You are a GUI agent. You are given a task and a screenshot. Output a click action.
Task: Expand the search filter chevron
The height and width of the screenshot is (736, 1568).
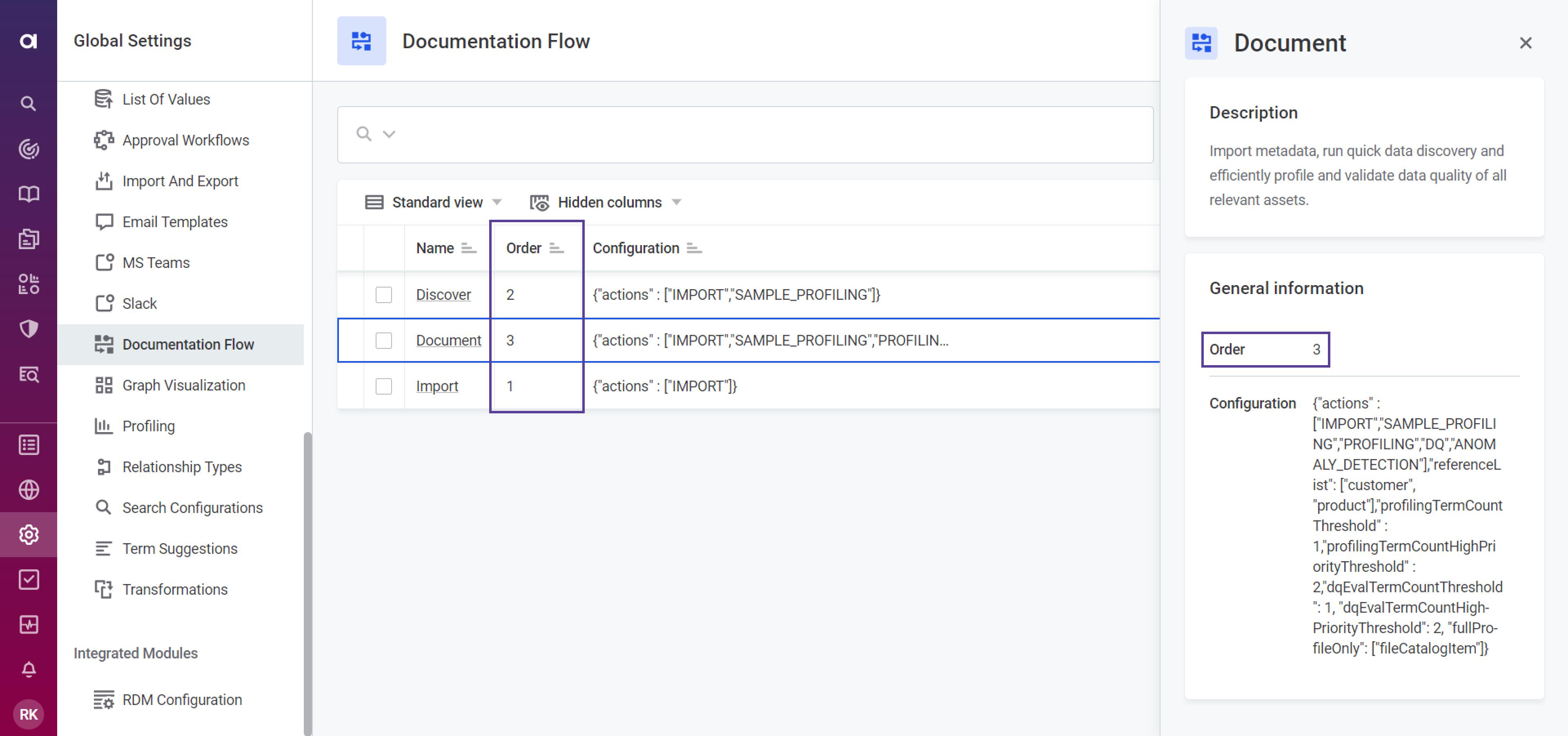pyautogui.click(x=389, y=134)
